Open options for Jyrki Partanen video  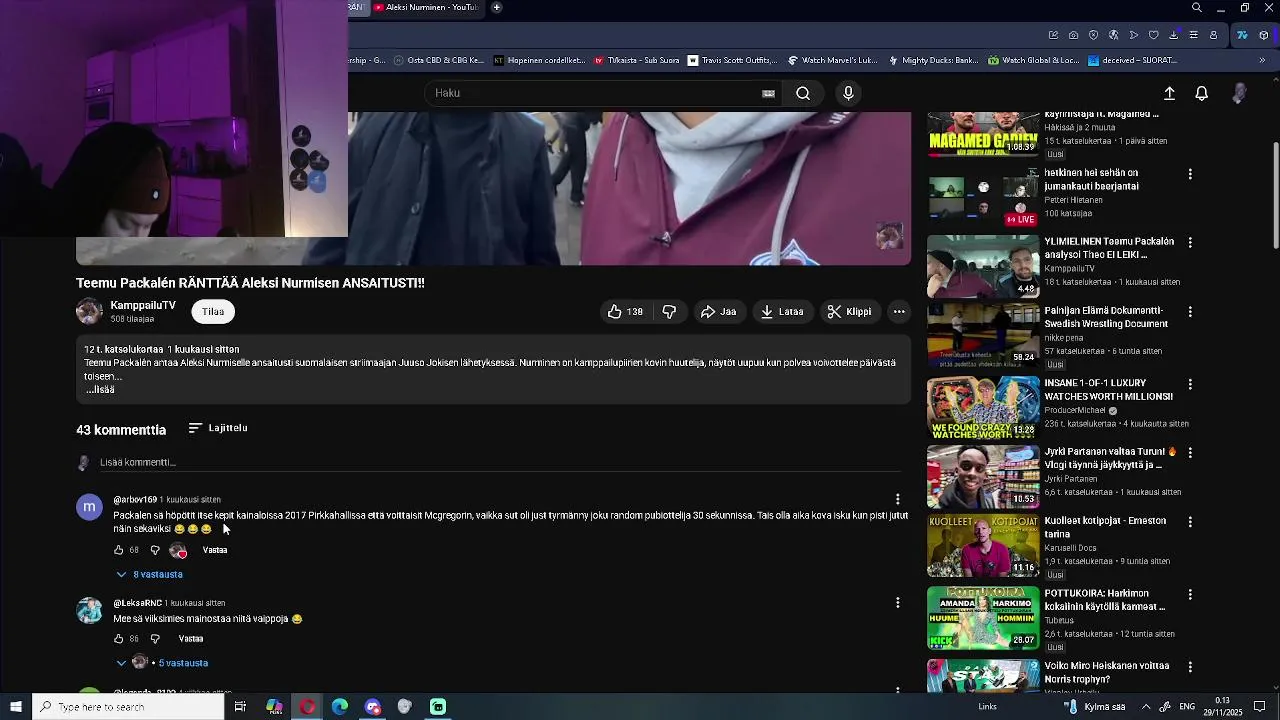click(x=1190, y=453)
